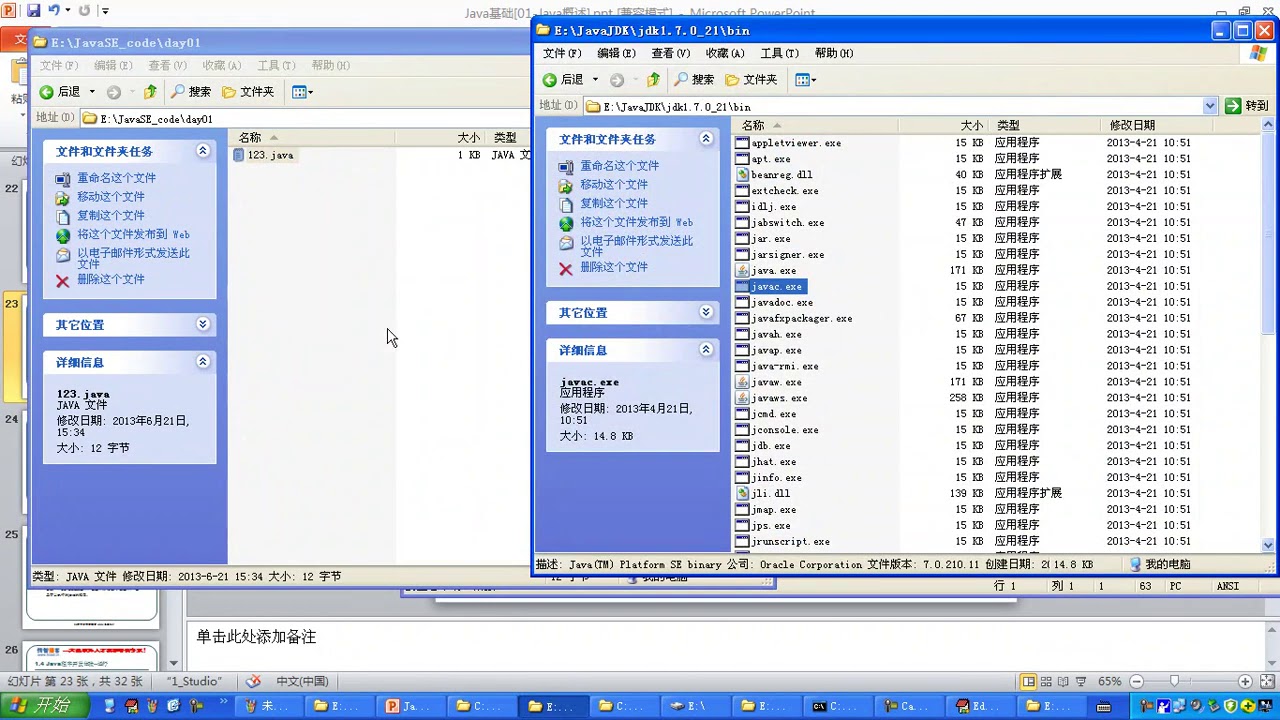Toggle Folders pane in day01 window
Image resolution: width=1280 pixels, height=720 pixels.
pyautogui.click(x=248, y=92)
